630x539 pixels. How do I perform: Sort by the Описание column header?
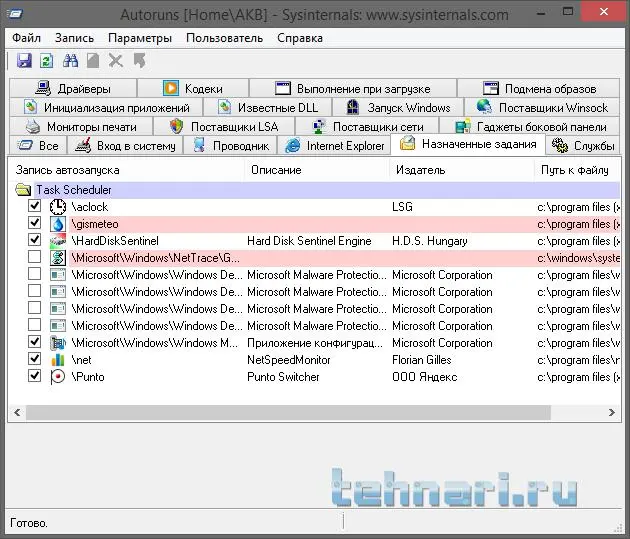tap(316, 170)
